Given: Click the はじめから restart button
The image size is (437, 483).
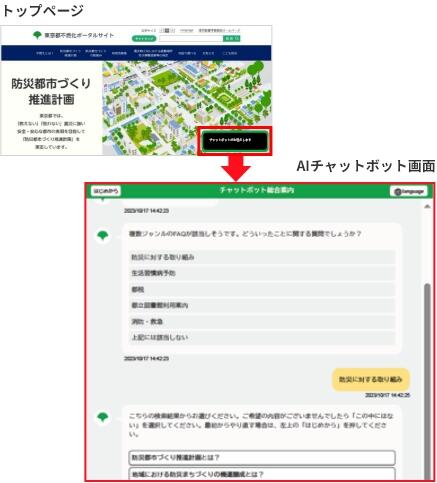Looking at the screenshot, I should (106, 191).
